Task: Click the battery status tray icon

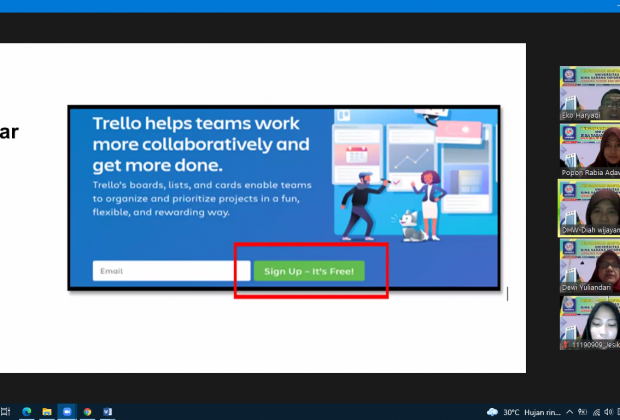Action: point(582,412)
